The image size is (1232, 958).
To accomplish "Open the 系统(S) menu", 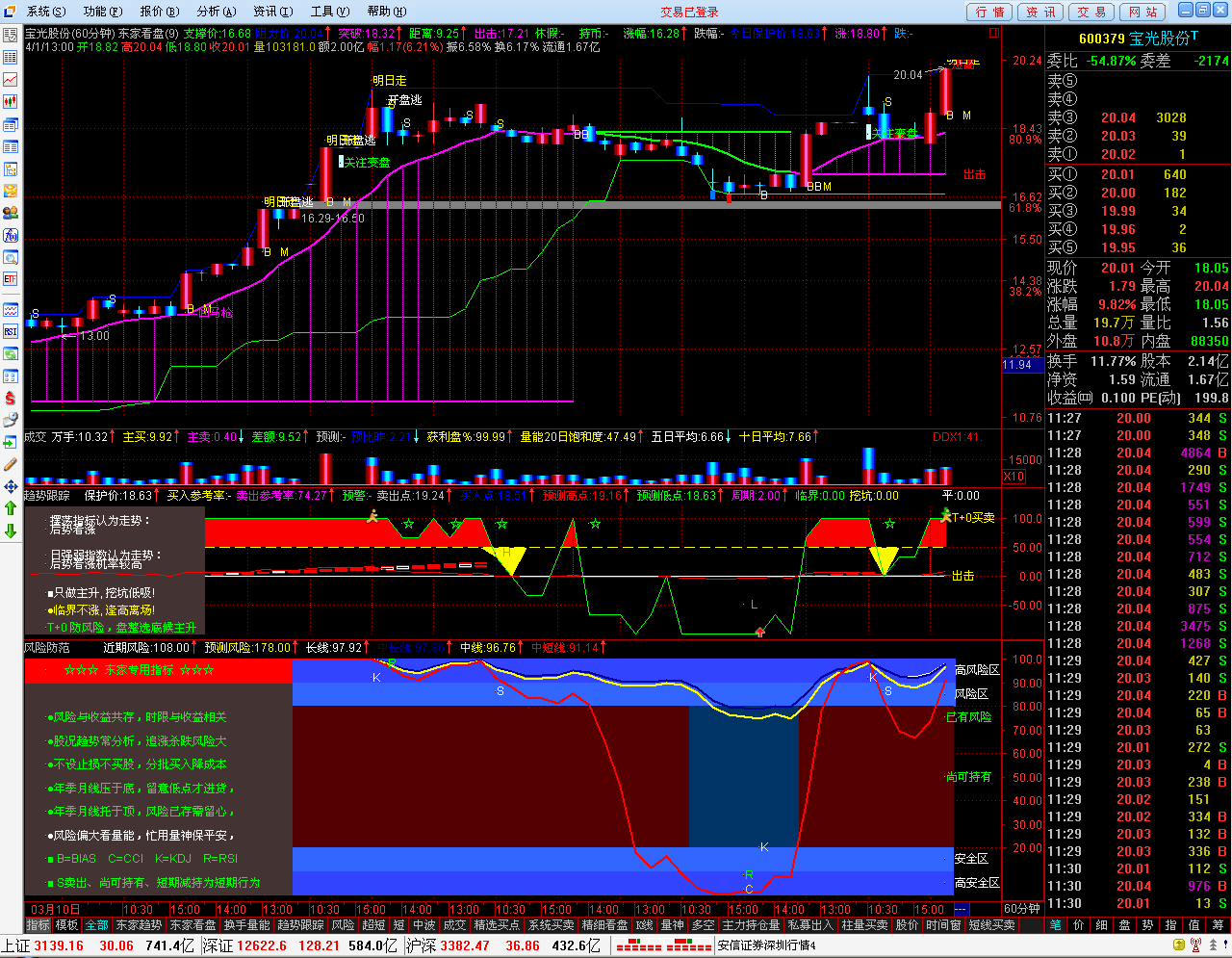I will click(45, 12).
